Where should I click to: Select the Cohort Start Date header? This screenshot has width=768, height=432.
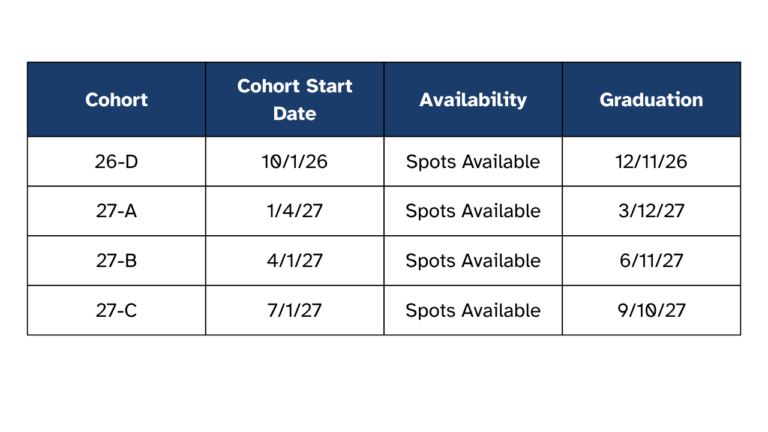point(295,99)
